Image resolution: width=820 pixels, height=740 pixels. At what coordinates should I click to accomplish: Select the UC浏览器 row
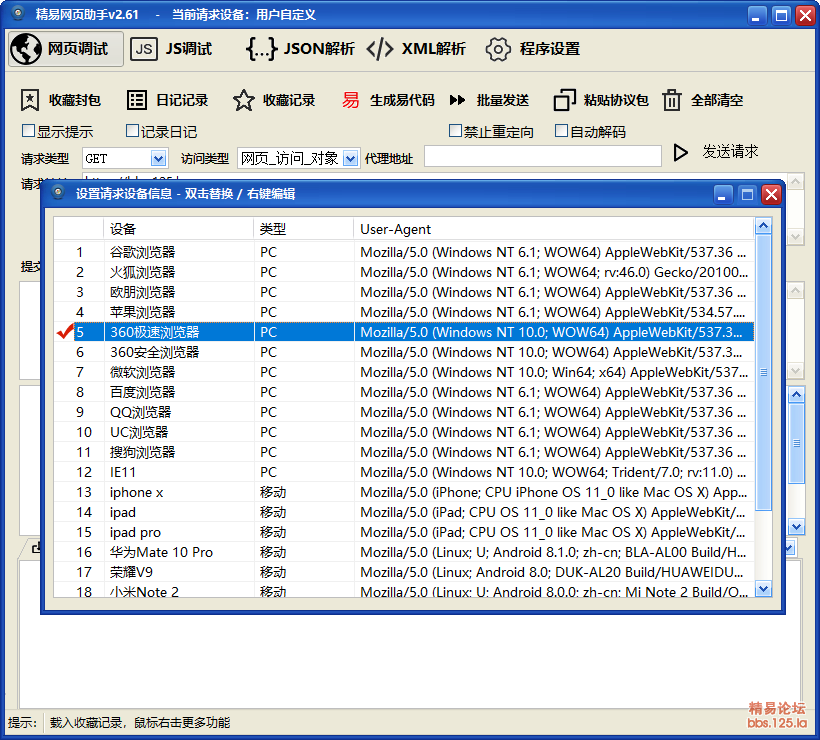pyautogui.click(x=404, y=432)
